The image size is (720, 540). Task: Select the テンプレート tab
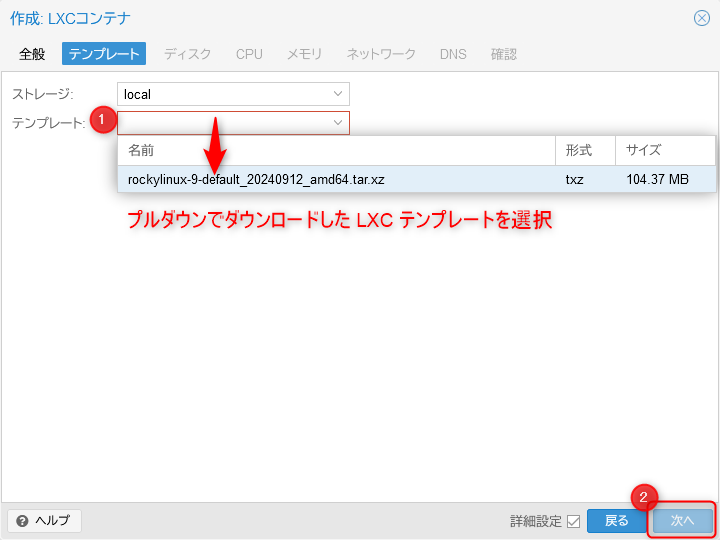104,54
